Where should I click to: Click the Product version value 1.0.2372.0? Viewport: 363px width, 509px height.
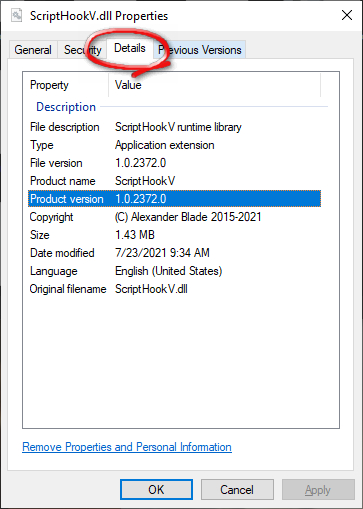[140, 199]
